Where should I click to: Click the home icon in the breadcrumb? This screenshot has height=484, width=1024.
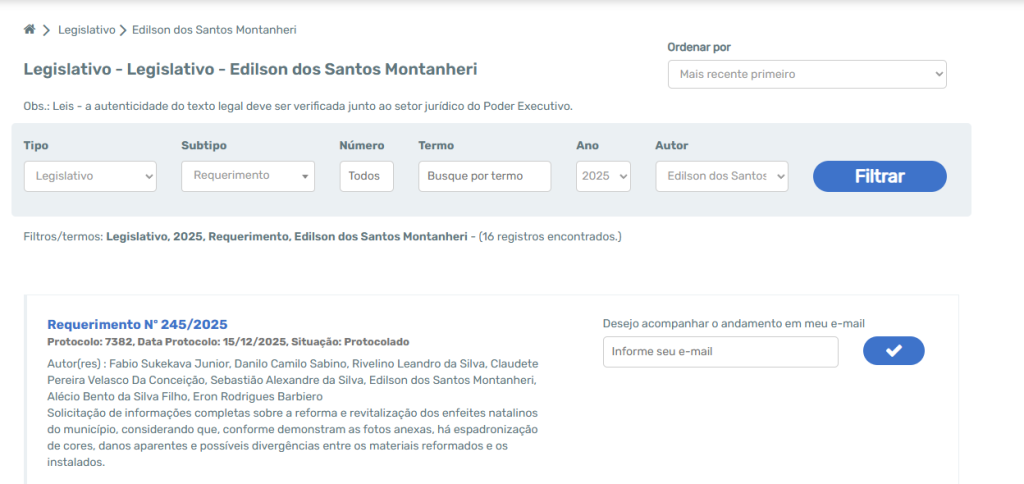point(29,30)
